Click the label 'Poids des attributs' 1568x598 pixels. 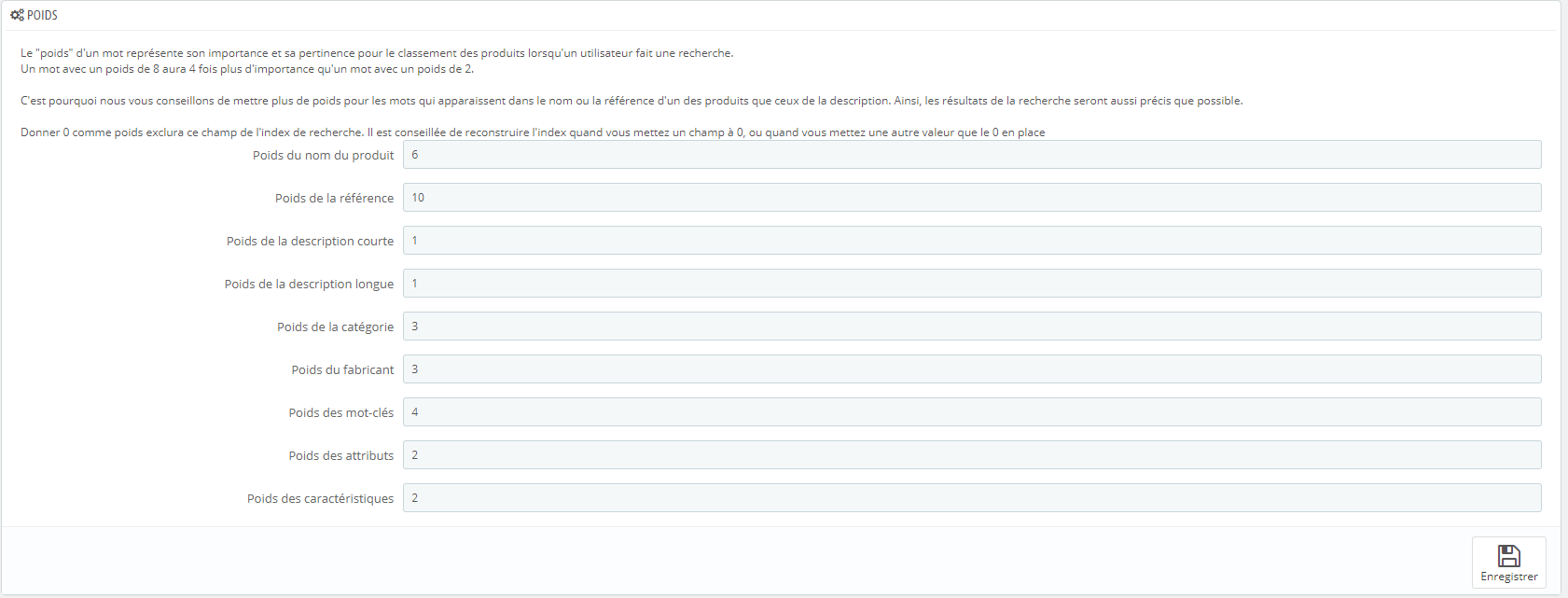pos(341,456)
